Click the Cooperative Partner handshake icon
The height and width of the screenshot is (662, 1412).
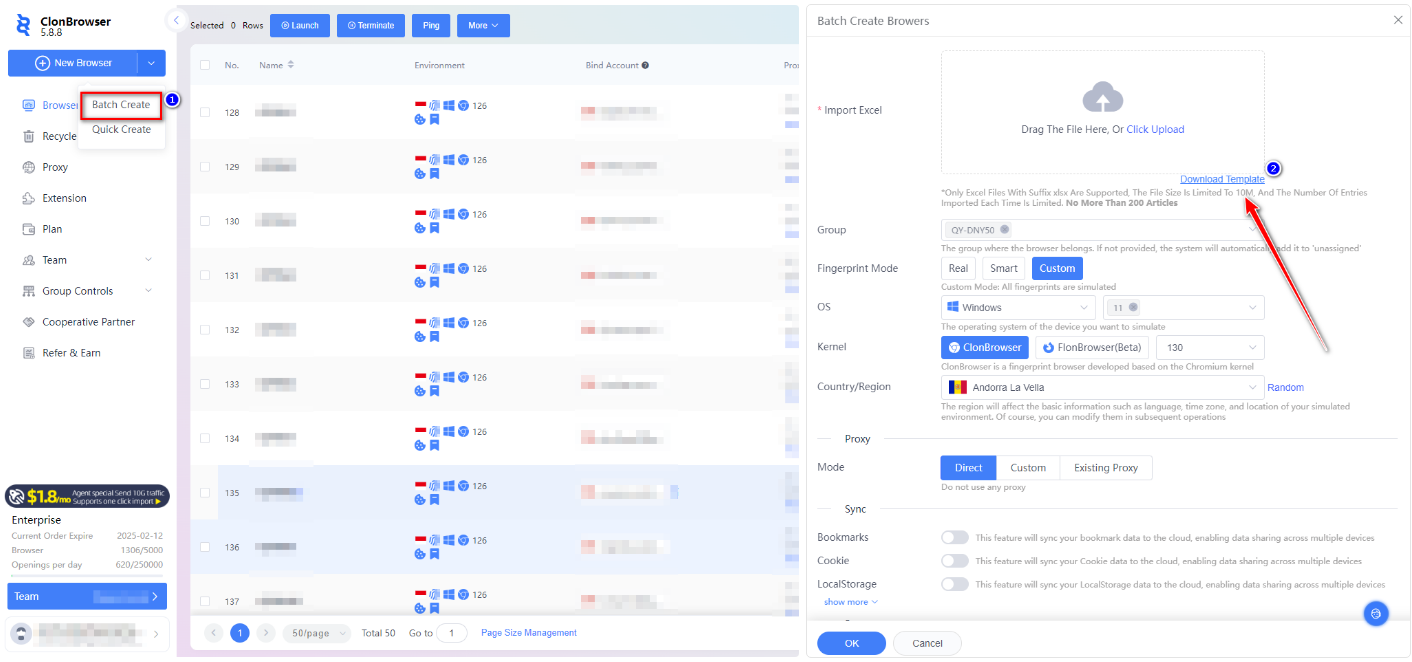tap(29, 322)
